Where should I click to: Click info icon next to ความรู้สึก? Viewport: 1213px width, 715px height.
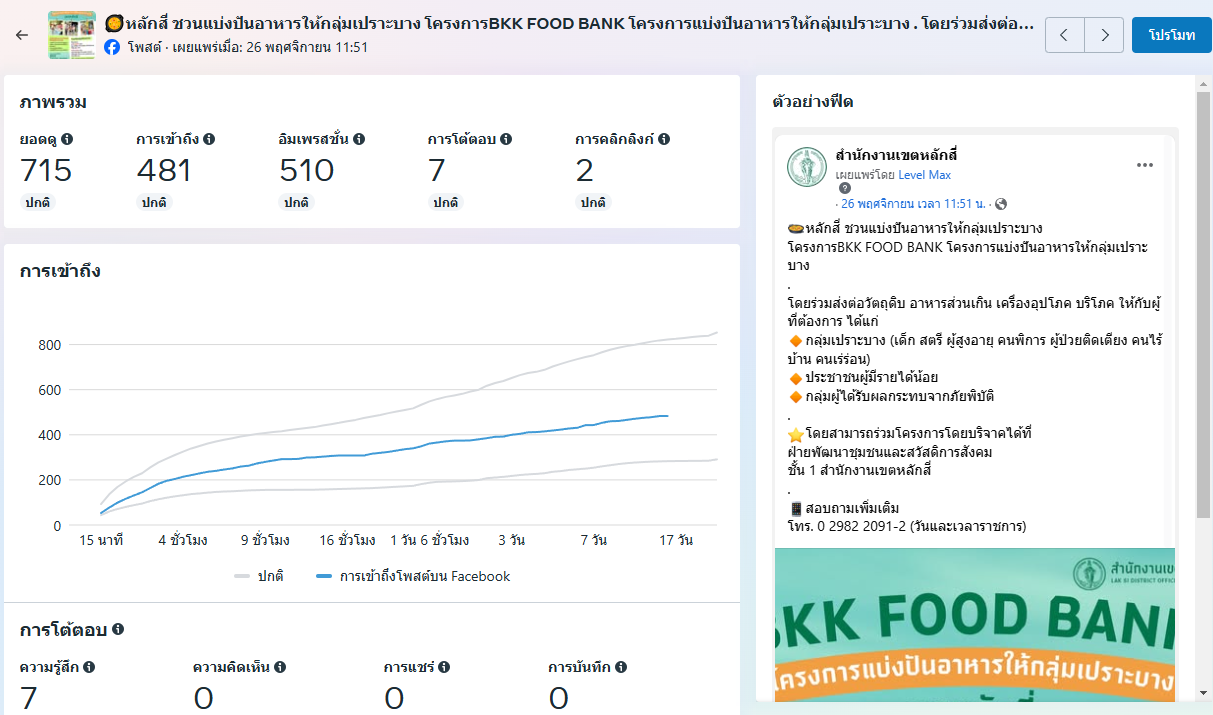coord(89,667)
